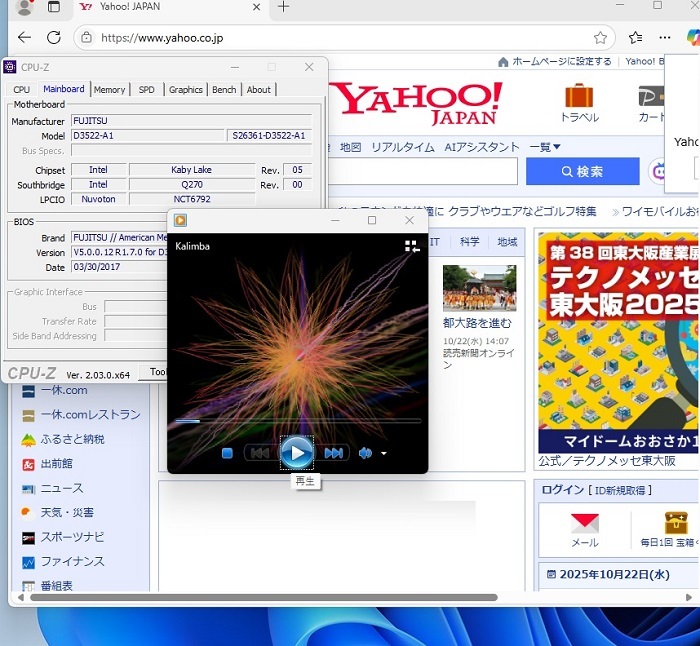
Task: Mute the media player speaker icon
Action: click(365, 454)
